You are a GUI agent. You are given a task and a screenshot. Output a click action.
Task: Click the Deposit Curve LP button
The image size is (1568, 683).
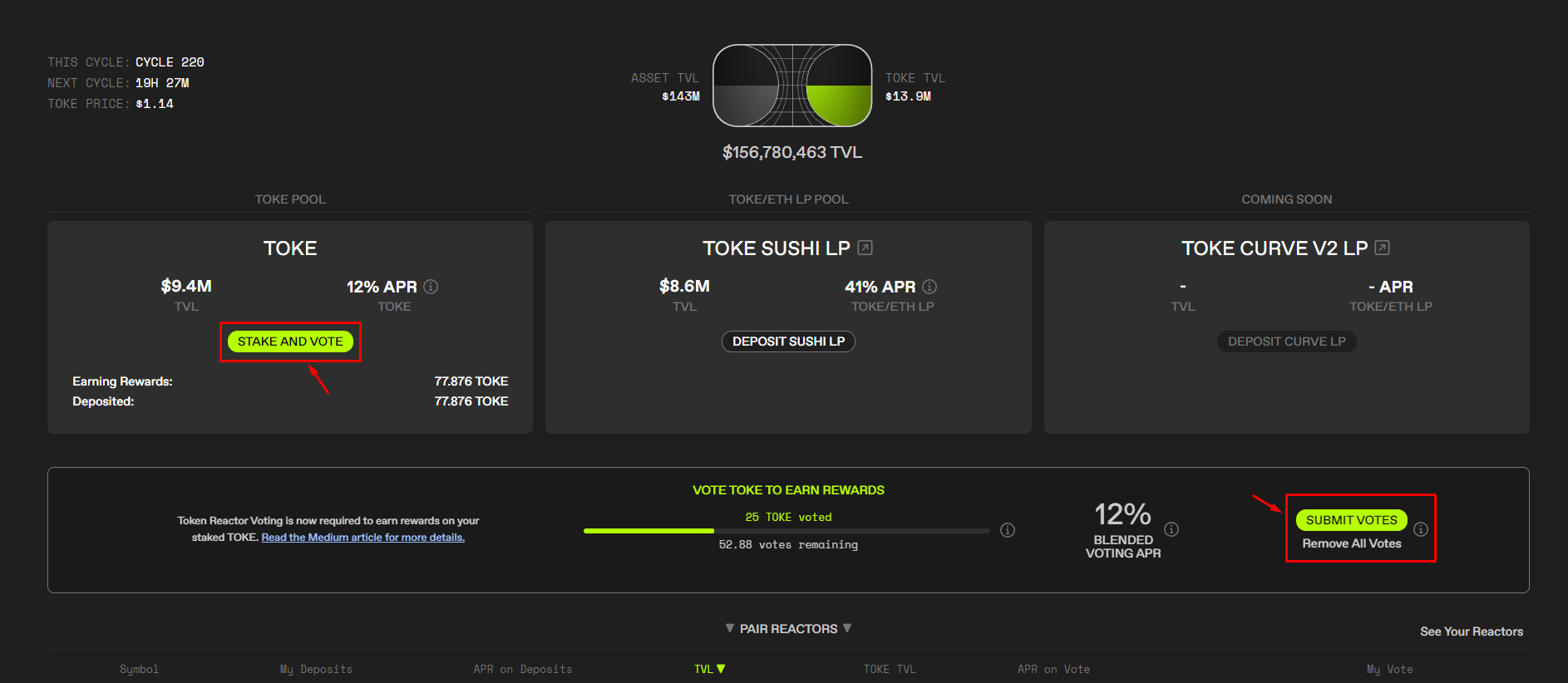(x=1286, y=341)
